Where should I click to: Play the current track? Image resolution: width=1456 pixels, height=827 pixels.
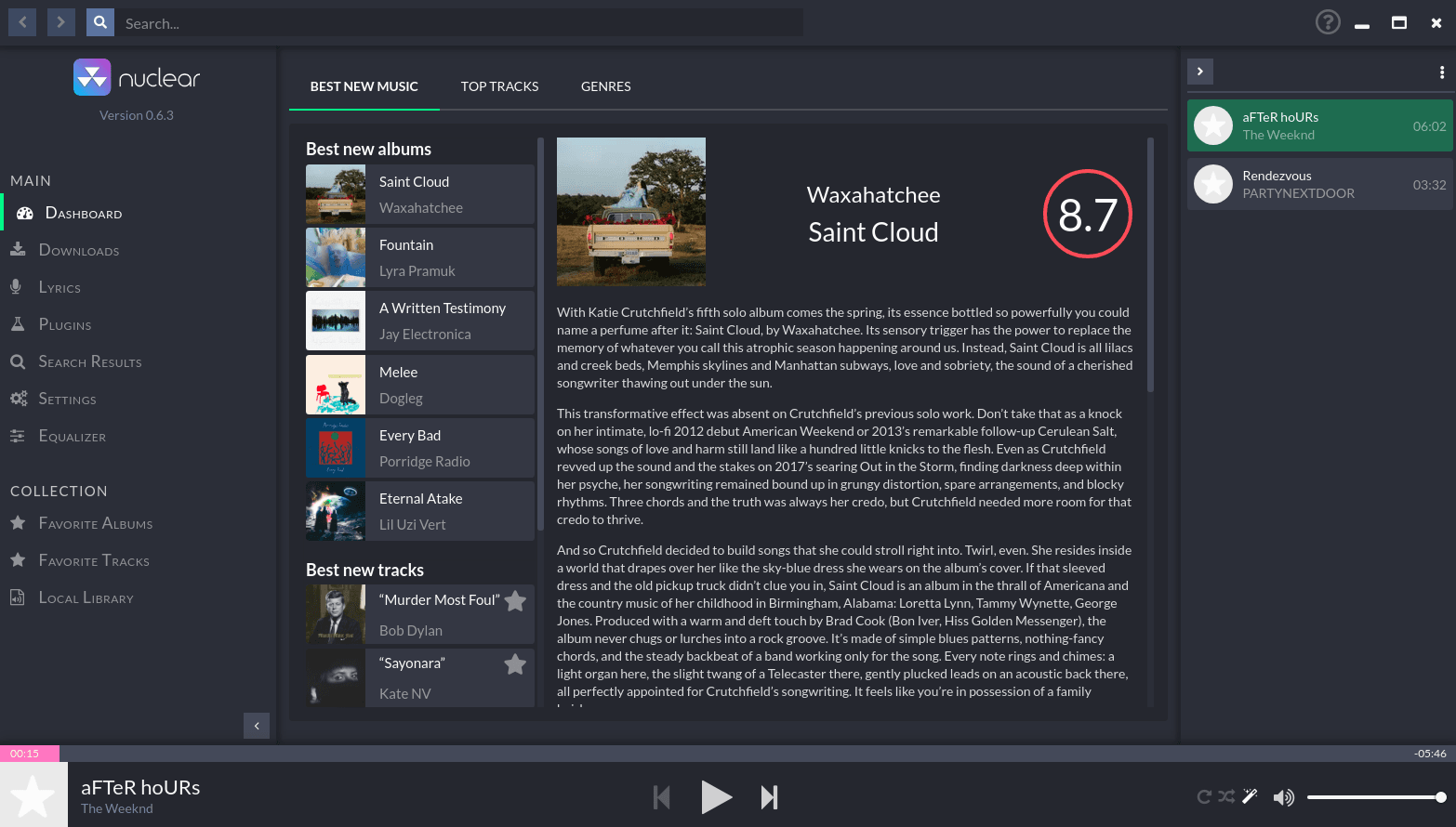coord(715,797)
